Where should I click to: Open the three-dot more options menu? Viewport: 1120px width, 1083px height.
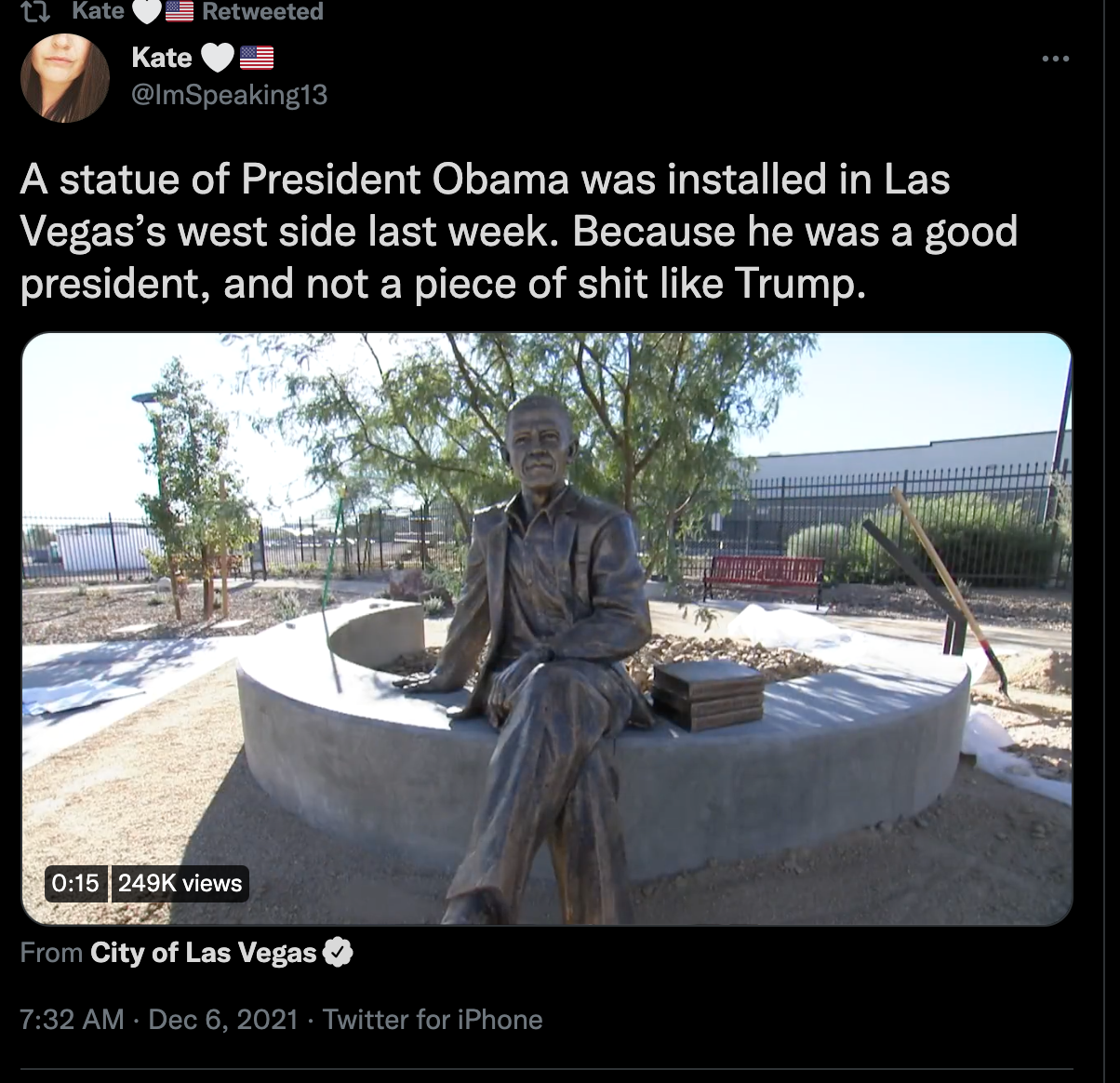tap(1055, 59)
